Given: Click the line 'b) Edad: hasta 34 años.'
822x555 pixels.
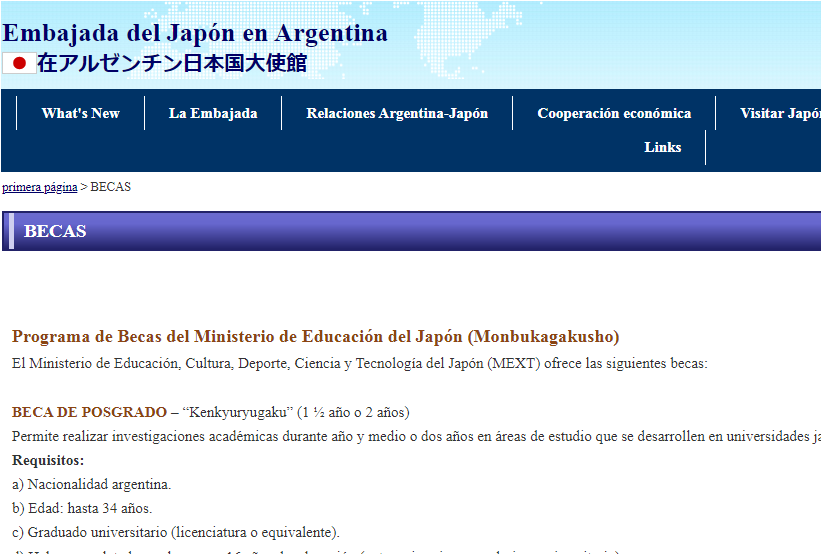Looking at the screenshot, I should tap(82, 508).
